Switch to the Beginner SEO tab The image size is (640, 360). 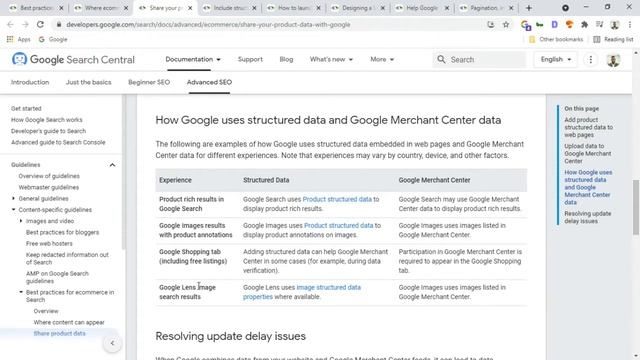click(x=149, y=82)
